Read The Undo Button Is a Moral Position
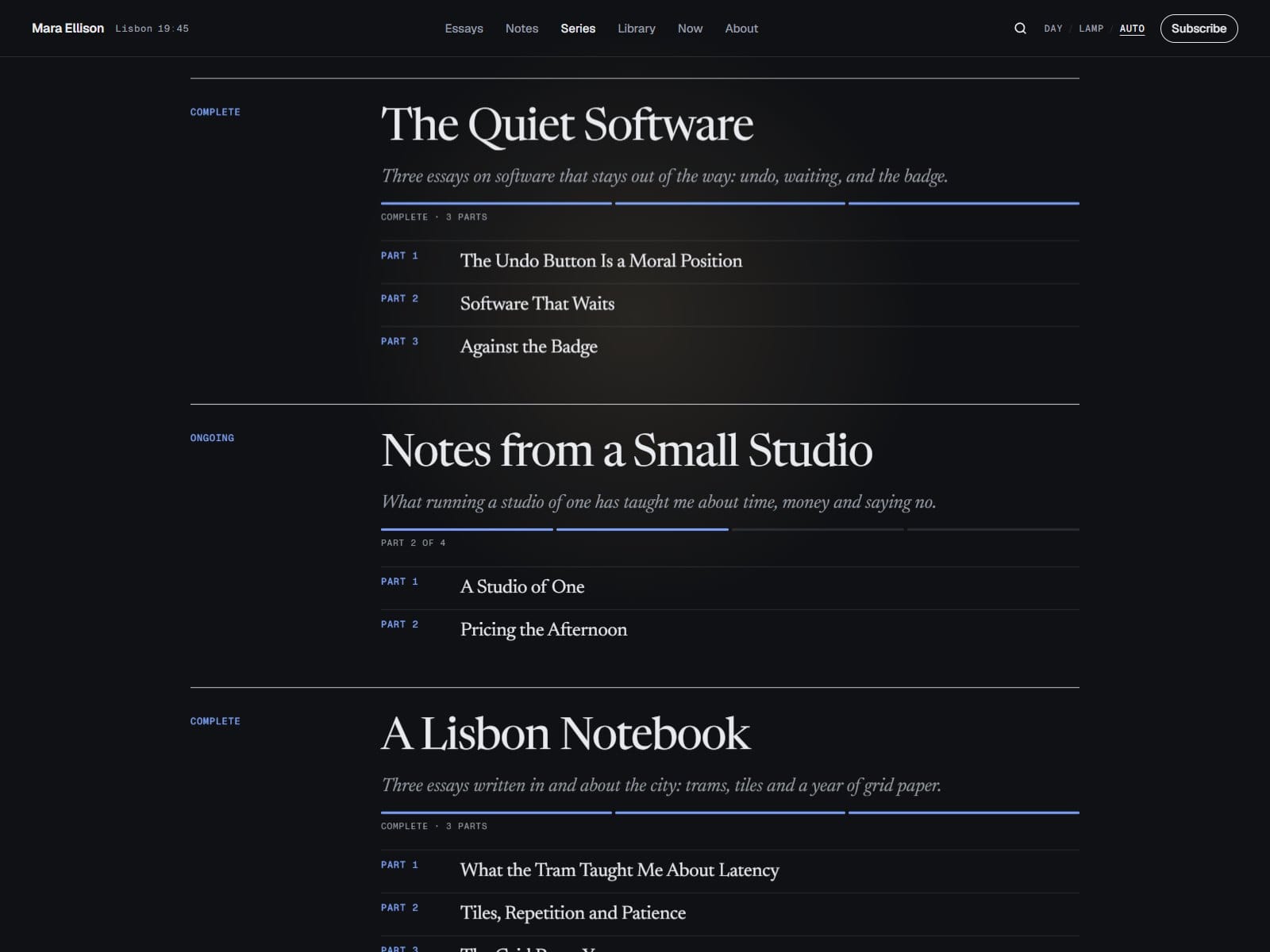Image resolution: width=1270 pixels, height=952 pixels. (601, 261)
